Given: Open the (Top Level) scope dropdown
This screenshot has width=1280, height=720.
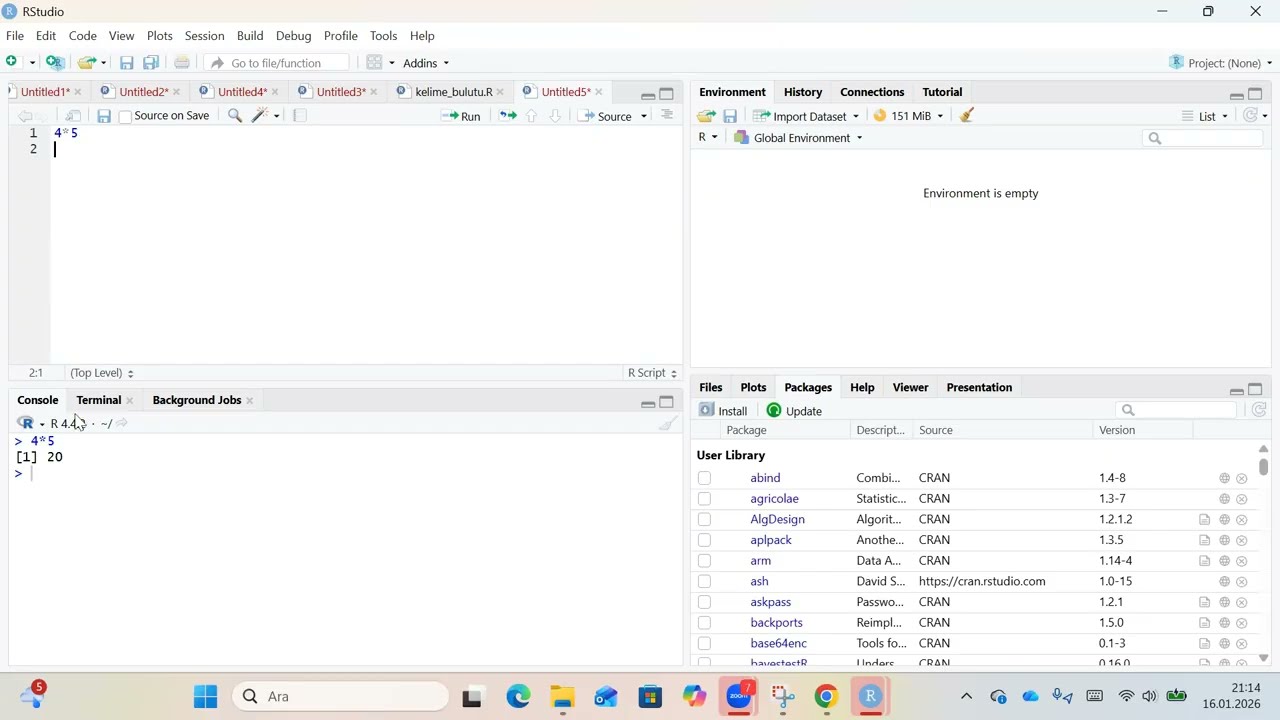Looking at the screenshot, I should 101,373.
